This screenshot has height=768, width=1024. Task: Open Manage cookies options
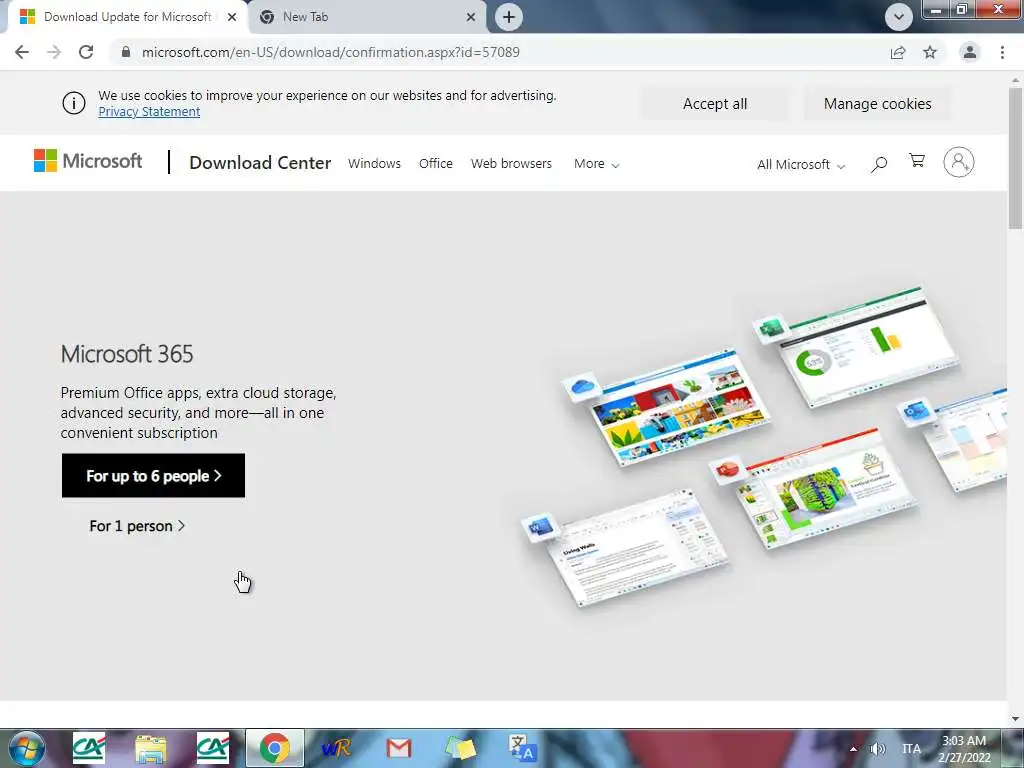[x=877, y=104]
